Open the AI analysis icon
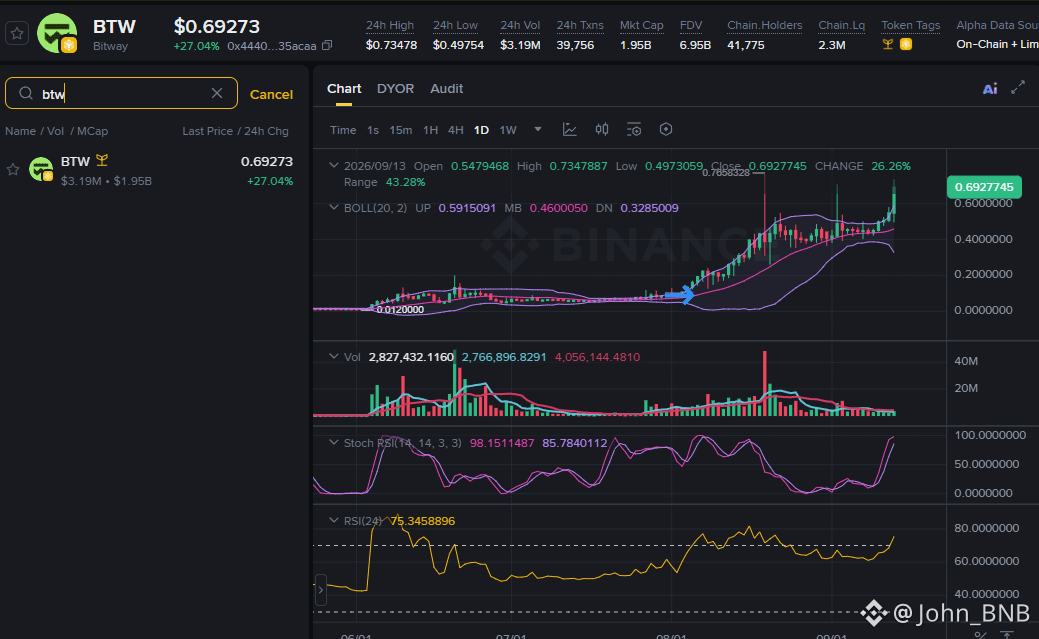This screenshot has width=1039, height=639. pyautogui.click(x=990, y=89)
